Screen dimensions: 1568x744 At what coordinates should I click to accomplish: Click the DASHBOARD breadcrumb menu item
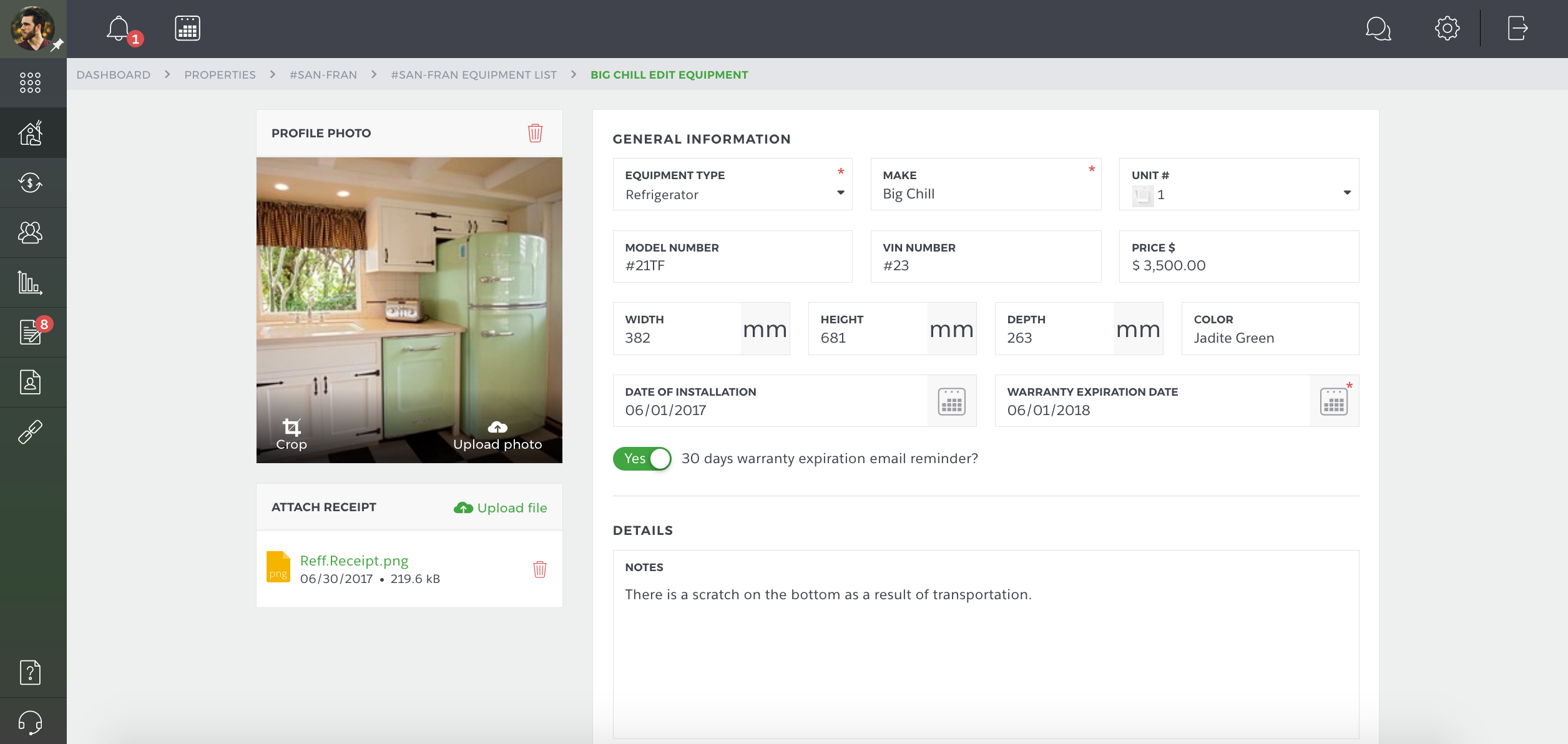tap(113, 74)
